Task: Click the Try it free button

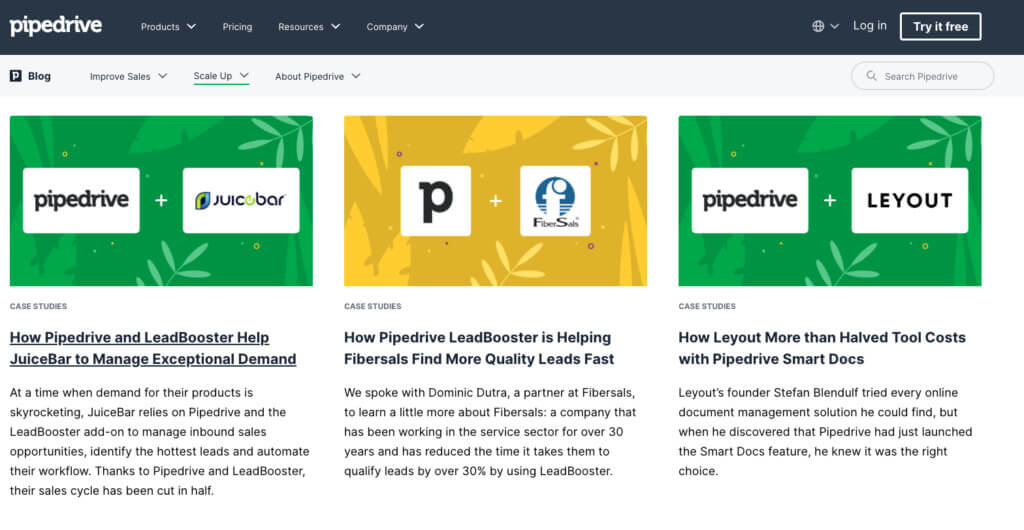Action: coord(940,27)
